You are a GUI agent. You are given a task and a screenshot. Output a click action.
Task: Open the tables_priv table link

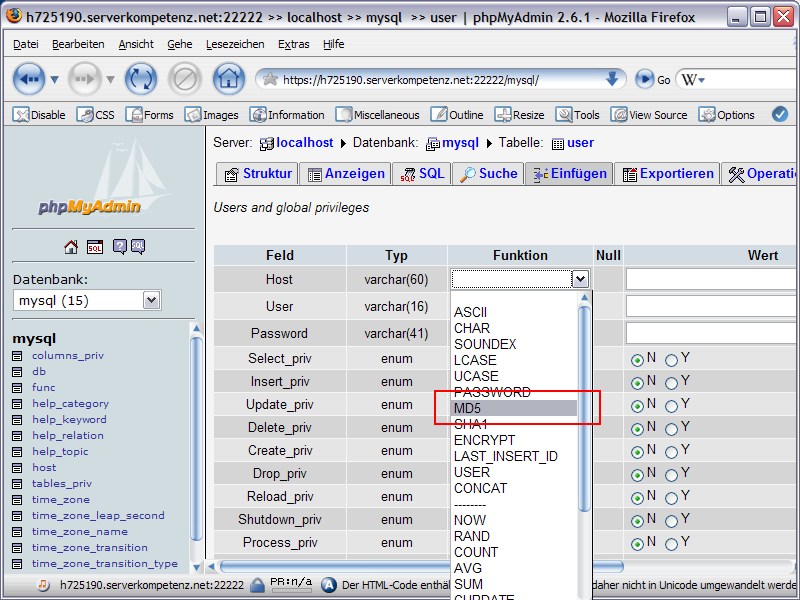(x=62, y=484)
